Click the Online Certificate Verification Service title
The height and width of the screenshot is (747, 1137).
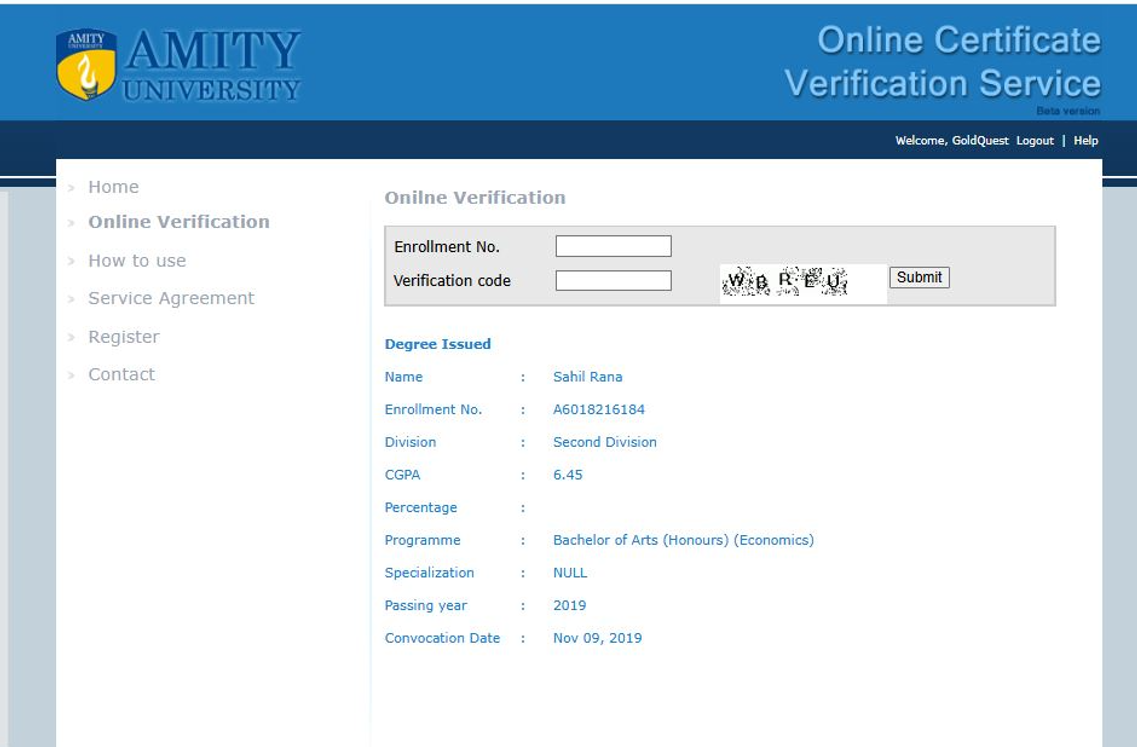click(x=943, y=62)
